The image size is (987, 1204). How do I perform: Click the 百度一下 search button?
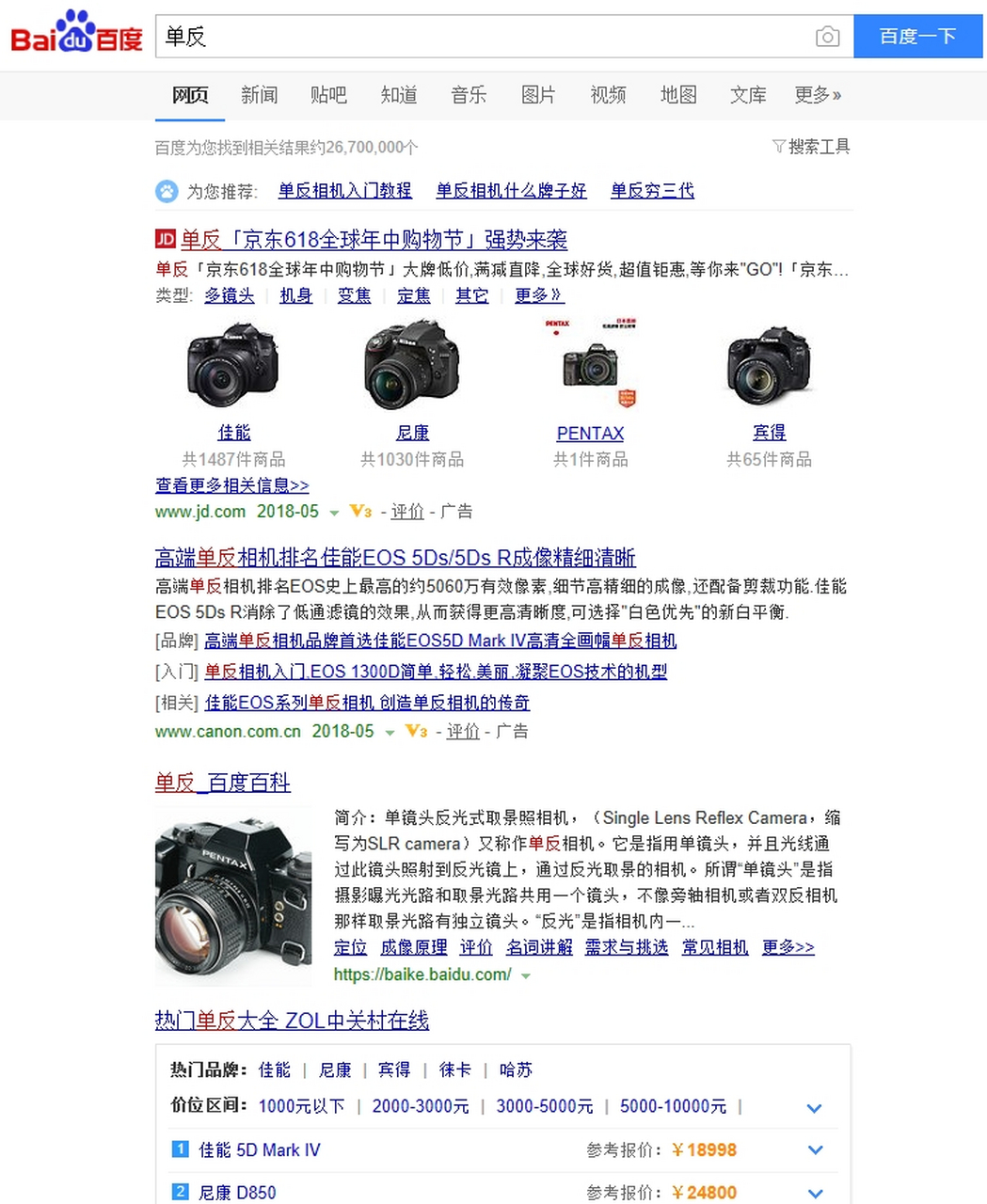tap(917, 37)
